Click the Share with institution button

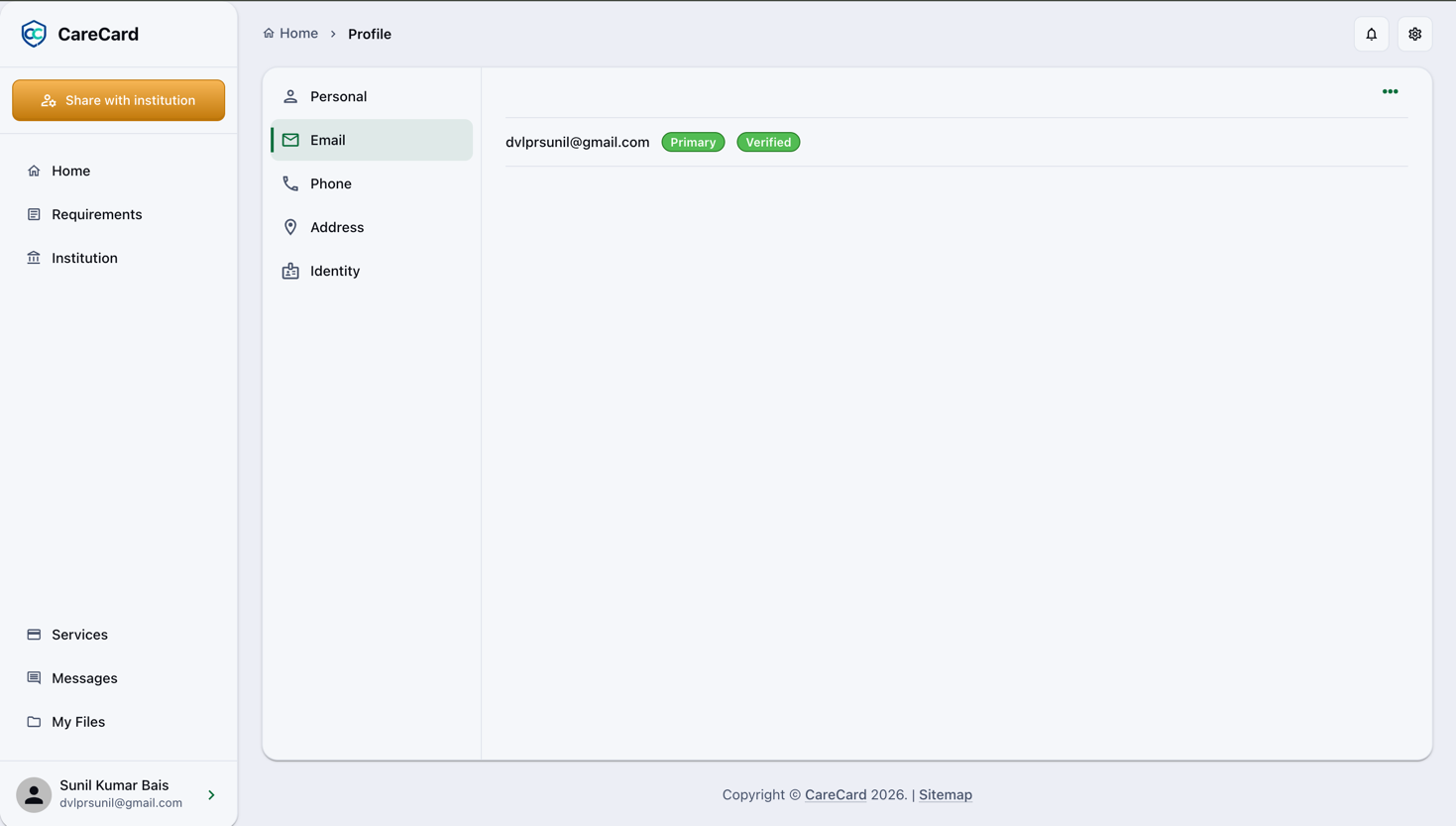pos(119,100)
